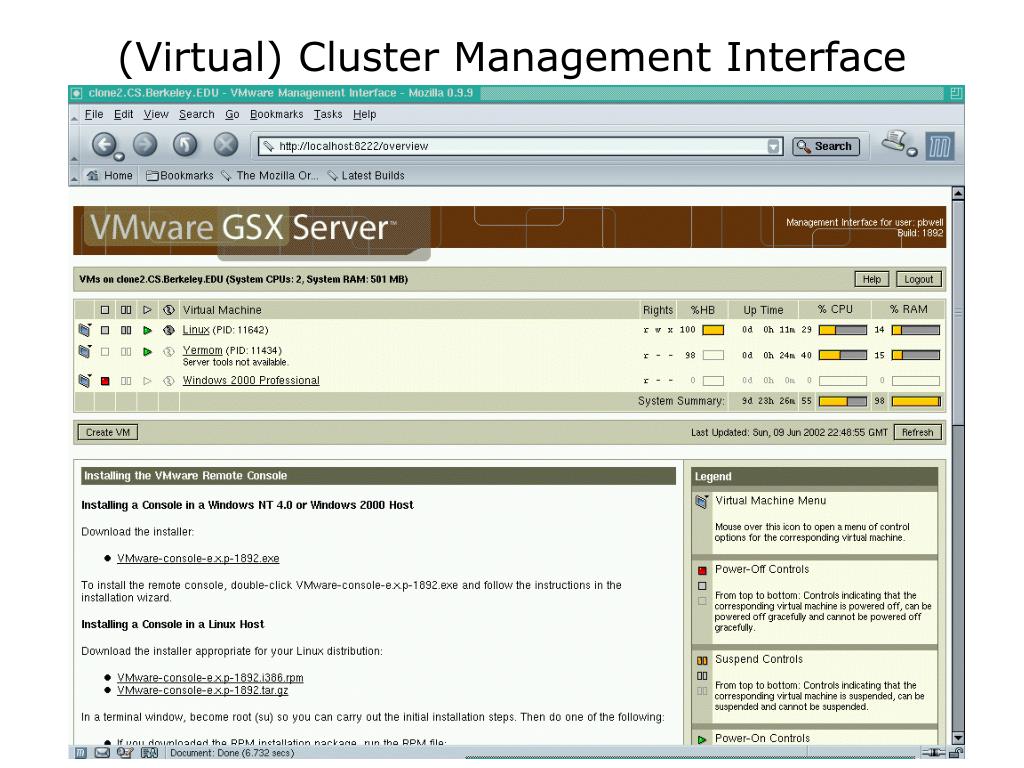Open the Latest Builds bookmark
The width and height of the screenshot is (1024, 768).
[x=366, y=176]
